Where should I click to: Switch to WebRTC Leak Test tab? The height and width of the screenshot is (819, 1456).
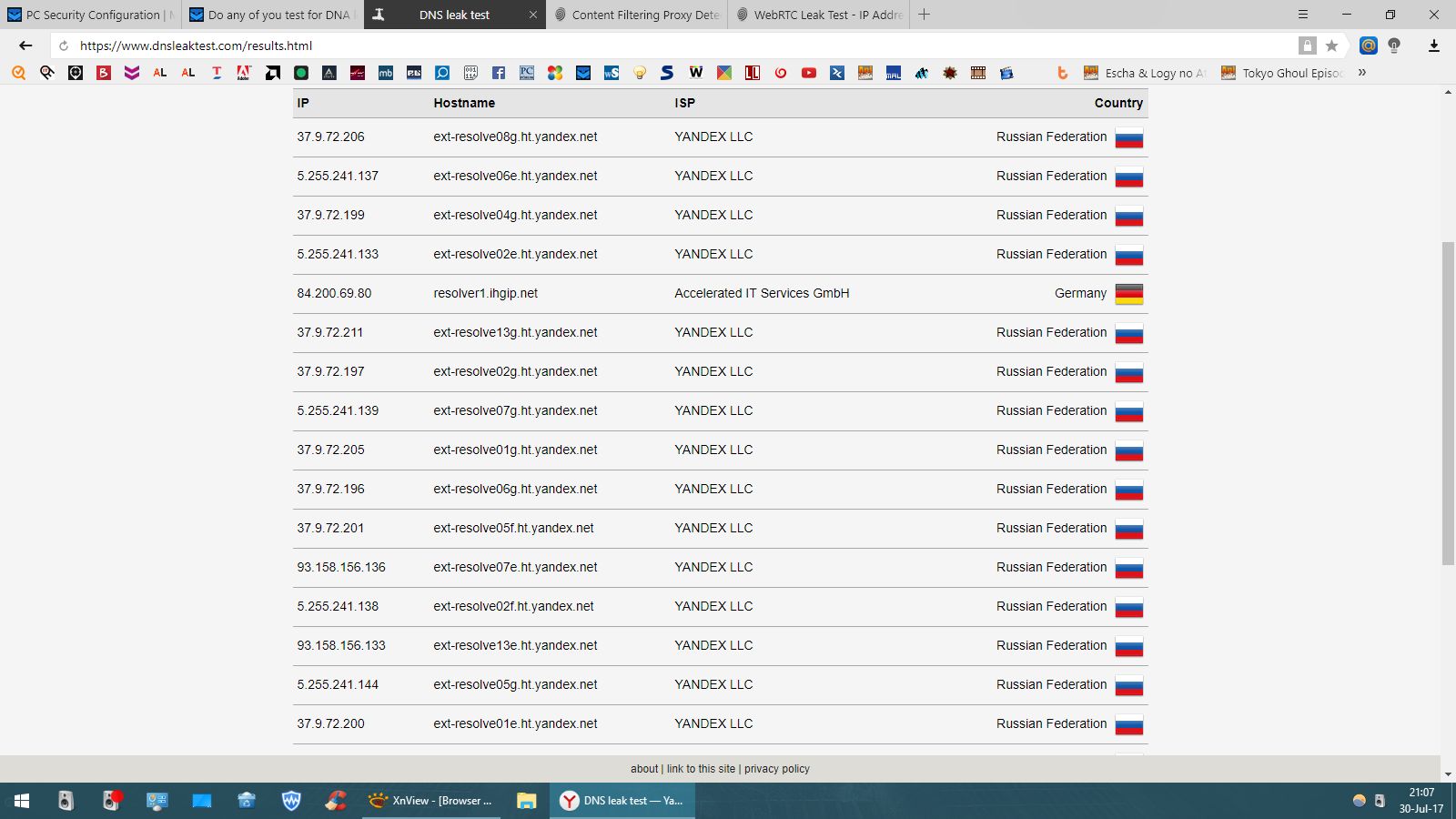click(819, 15)
